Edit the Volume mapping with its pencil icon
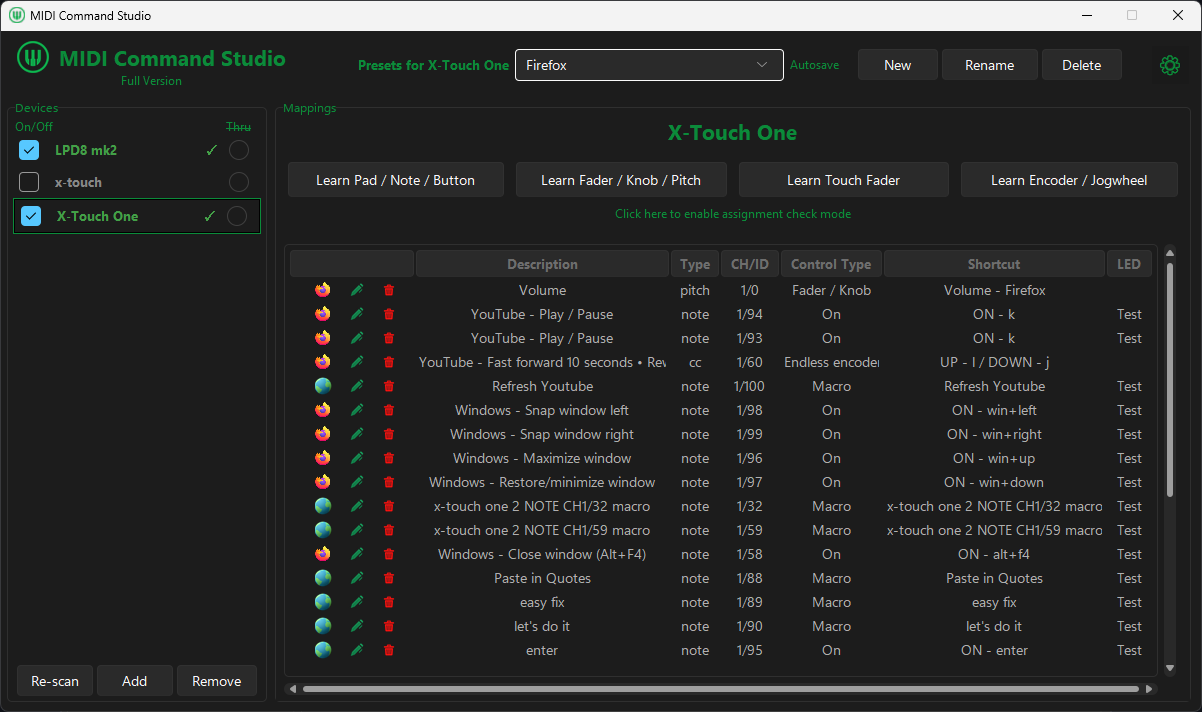The width and height of the screenshot is (1202, 712). 357,290
